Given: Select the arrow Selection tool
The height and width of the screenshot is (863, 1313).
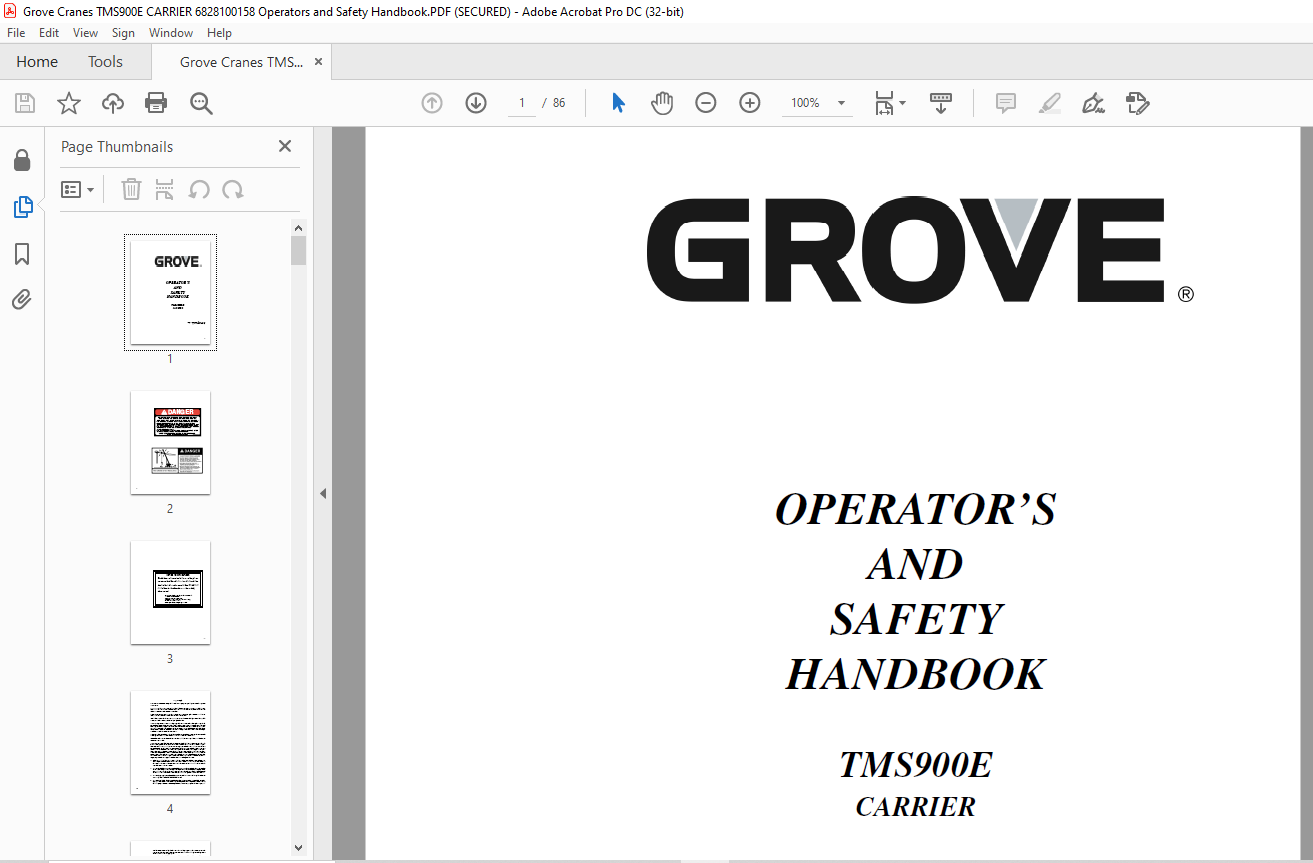Looking at the screenshot, I should click(618, 103).
